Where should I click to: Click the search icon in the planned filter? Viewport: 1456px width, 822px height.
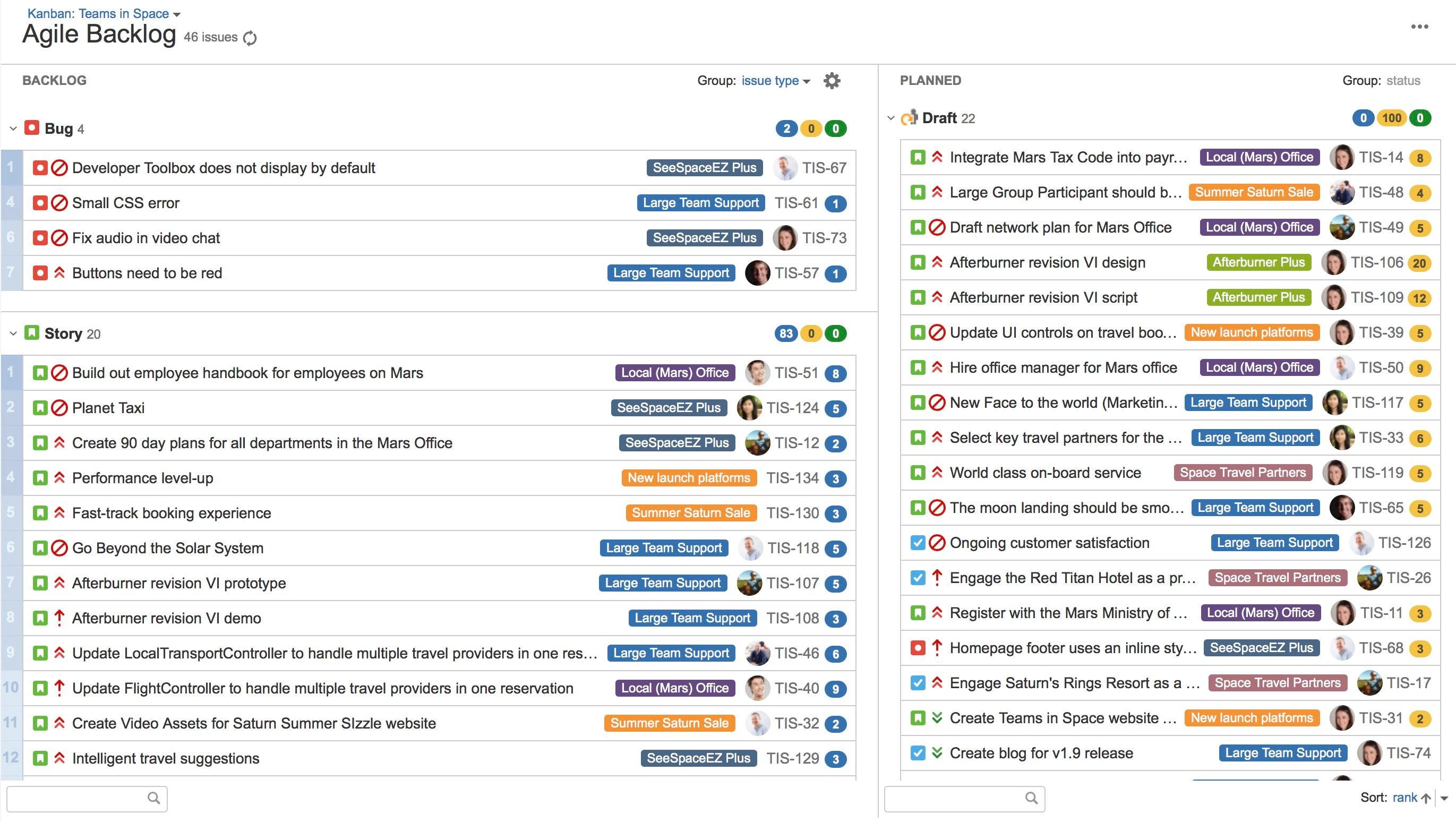[x=1032, y=798]
